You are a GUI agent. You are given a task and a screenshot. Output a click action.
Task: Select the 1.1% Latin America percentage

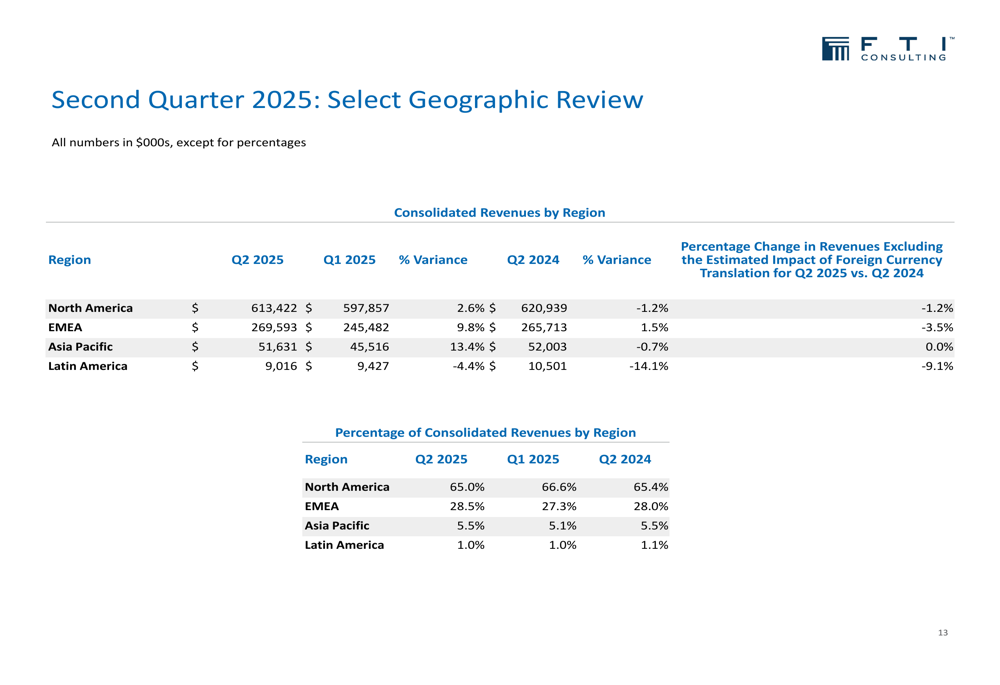(x=651, y=545)
